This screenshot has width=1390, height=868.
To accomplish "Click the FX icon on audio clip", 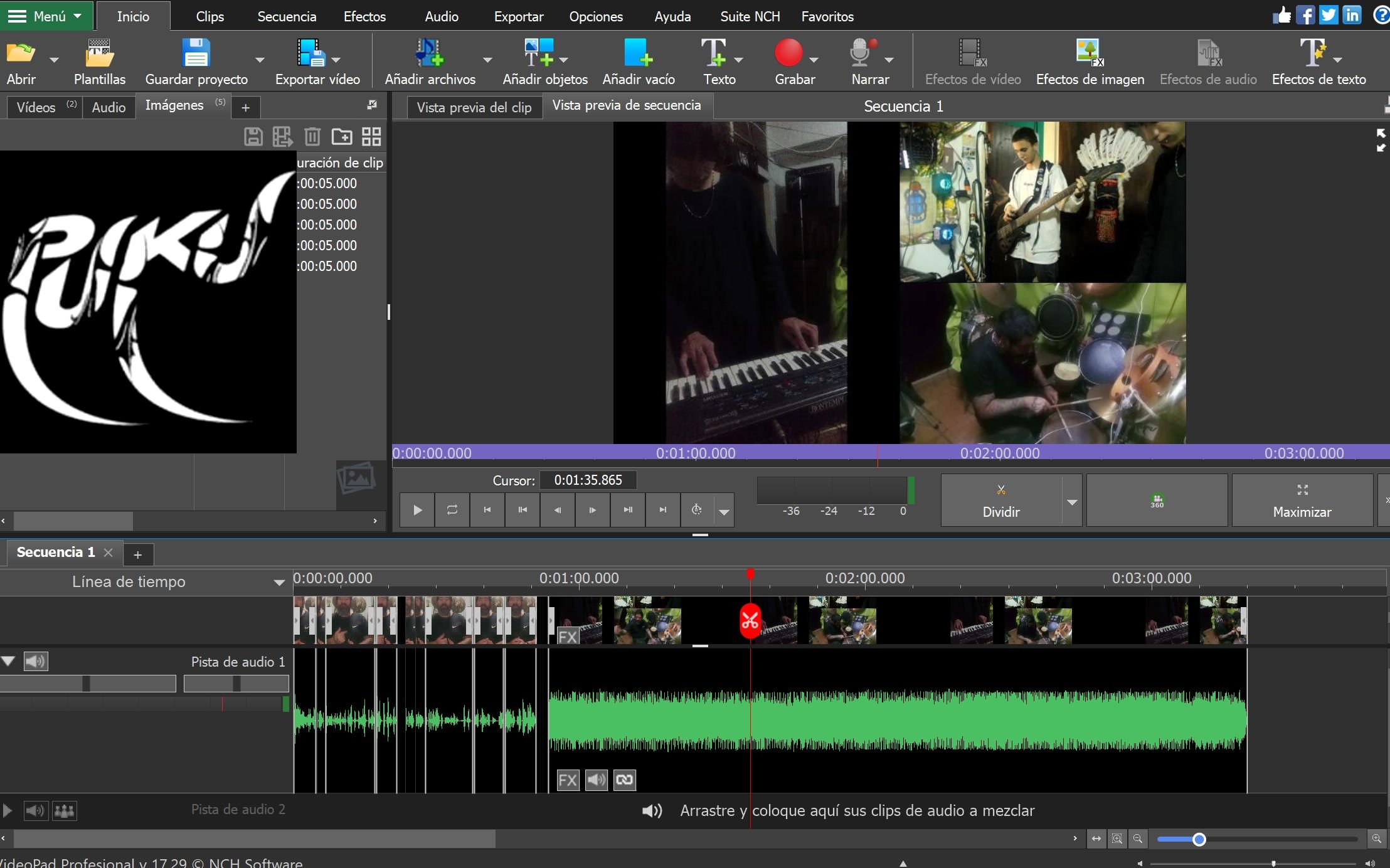I will click(568, 780).
